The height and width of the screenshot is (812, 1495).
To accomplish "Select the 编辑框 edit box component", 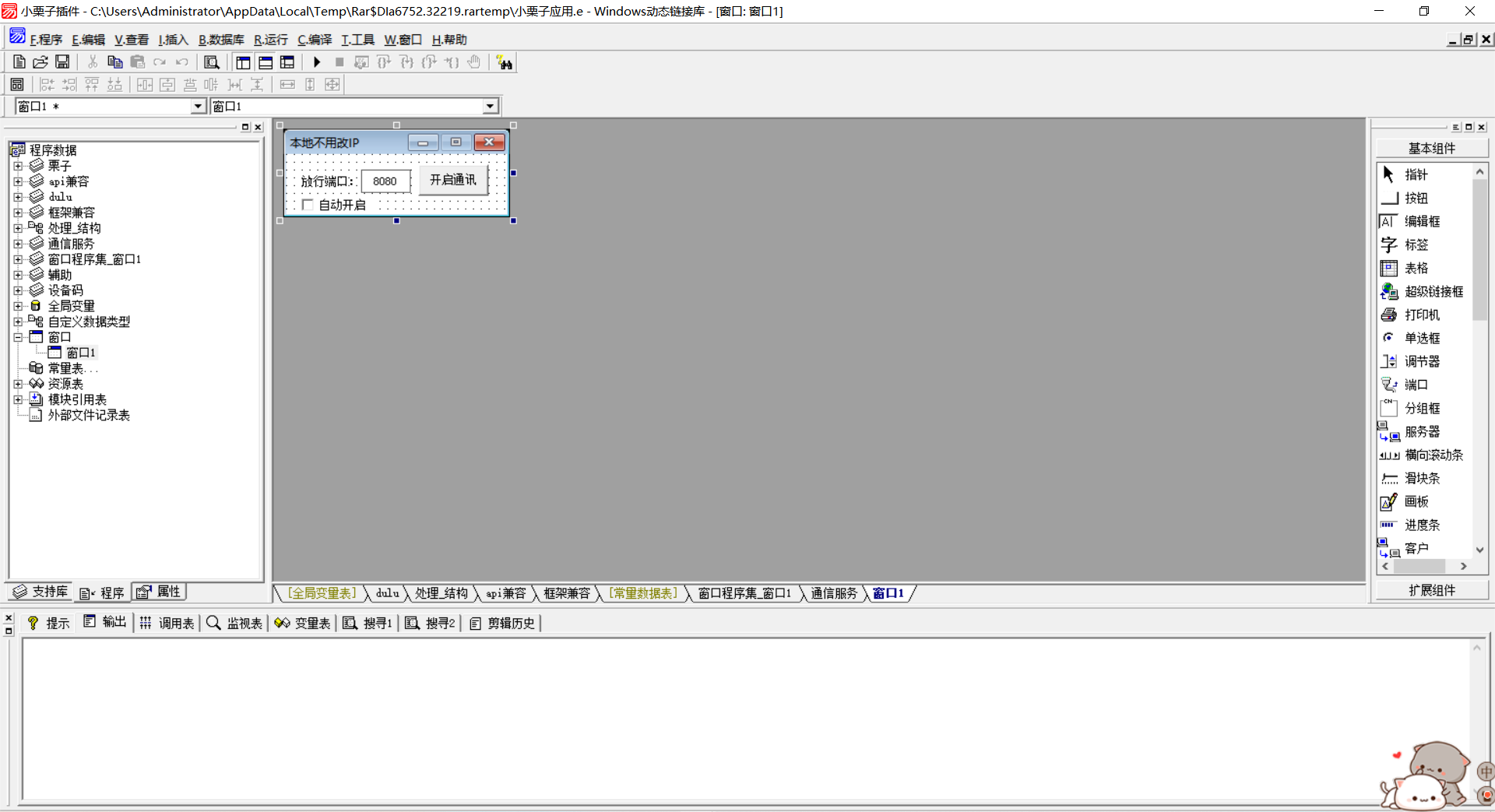I will [1421, 222].
